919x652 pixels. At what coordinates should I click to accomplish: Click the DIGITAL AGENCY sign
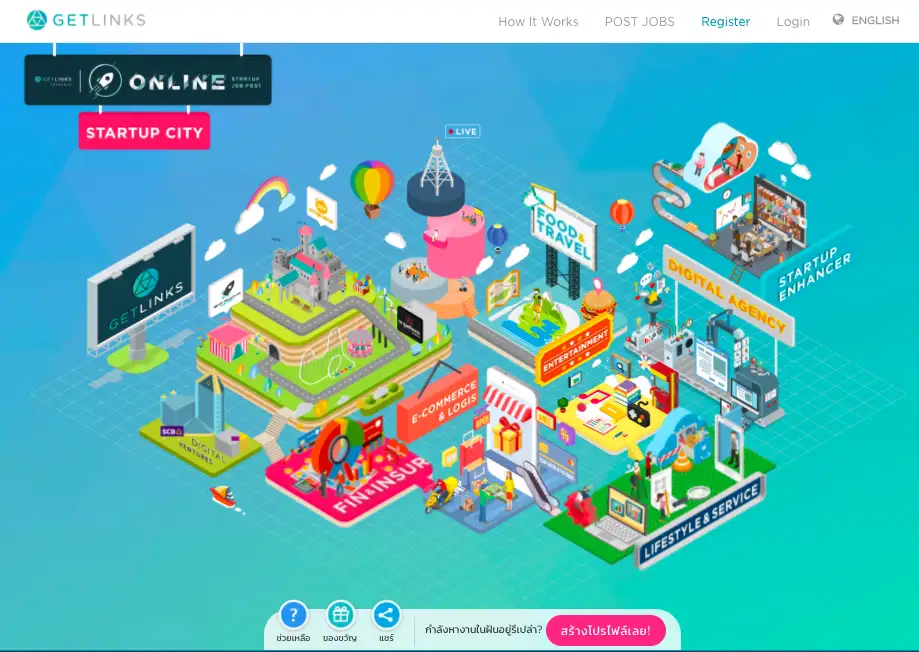pyautogui.click(x=723, y=290)
